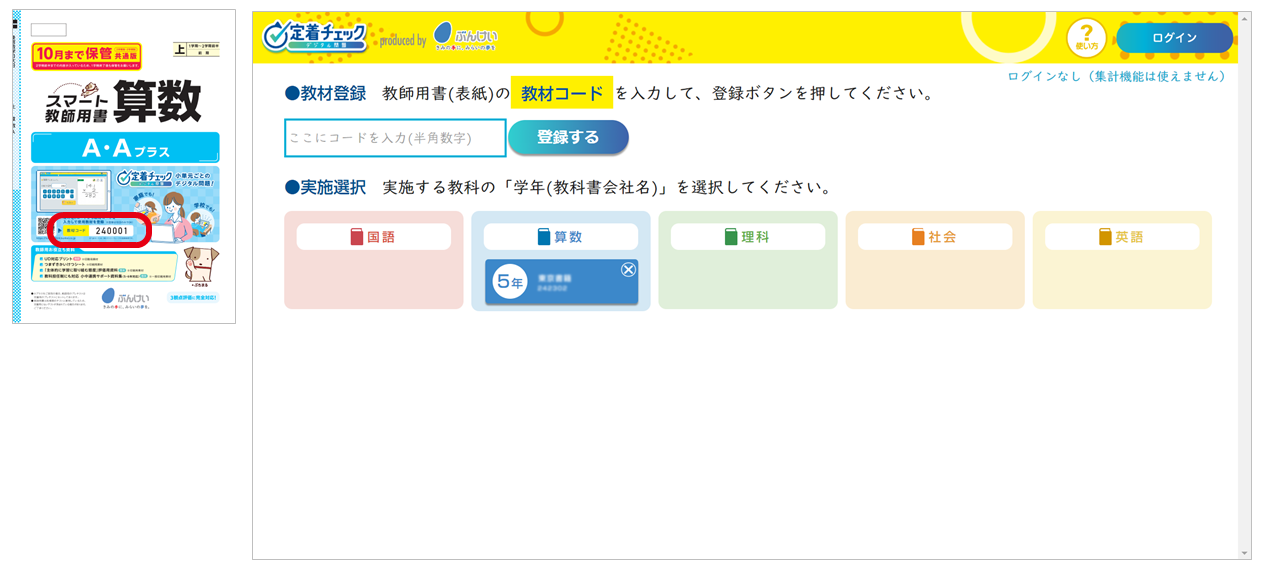
Task: Click the blue 算数 book icon
Action: pyautogui.click(x=544, y=237)
